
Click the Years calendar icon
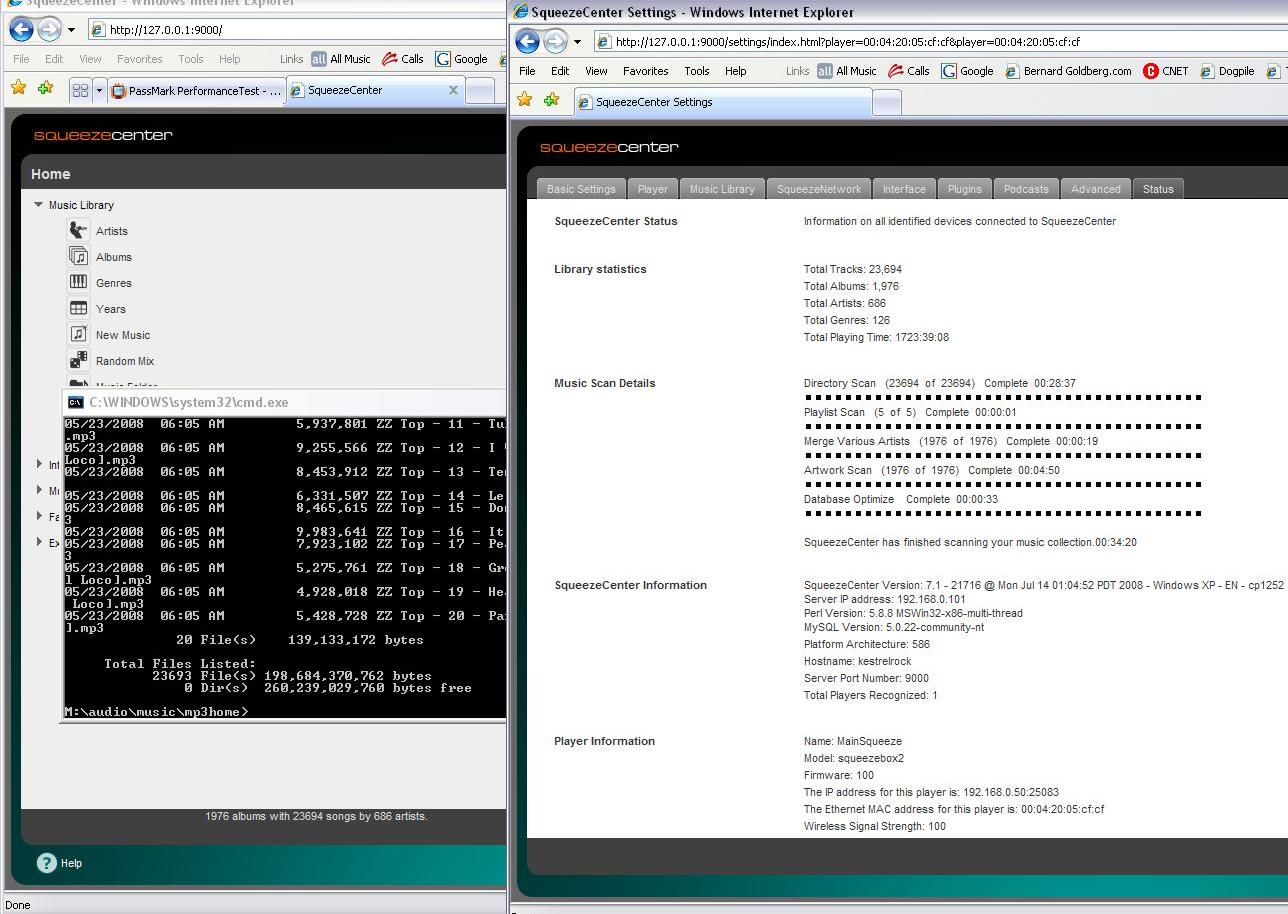[78, 309]
